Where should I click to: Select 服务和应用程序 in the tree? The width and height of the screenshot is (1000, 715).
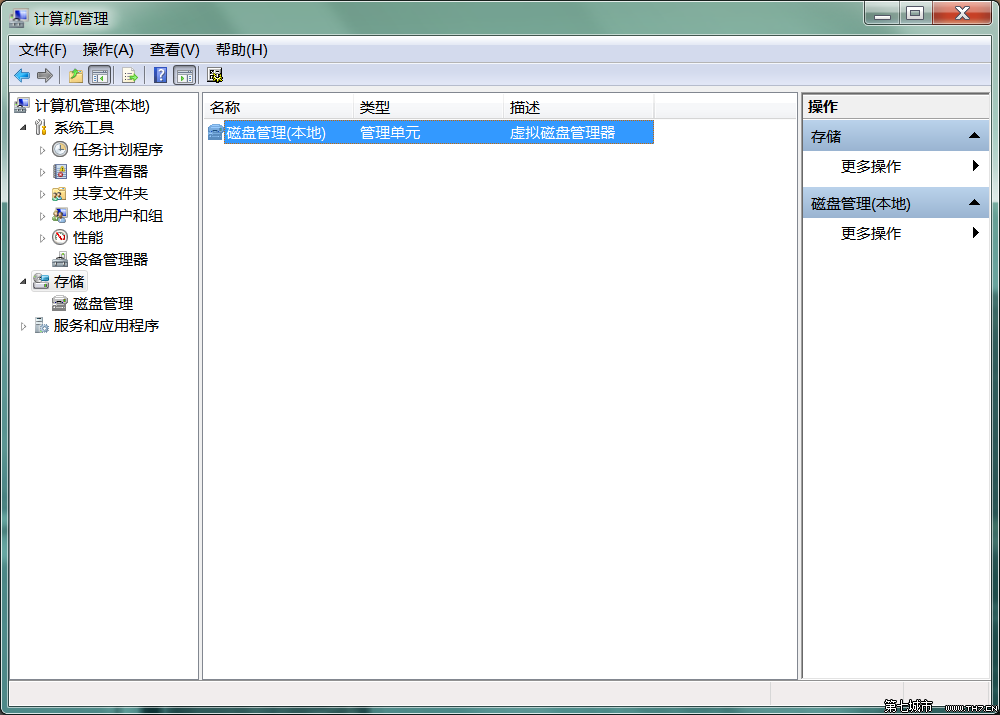107,325
